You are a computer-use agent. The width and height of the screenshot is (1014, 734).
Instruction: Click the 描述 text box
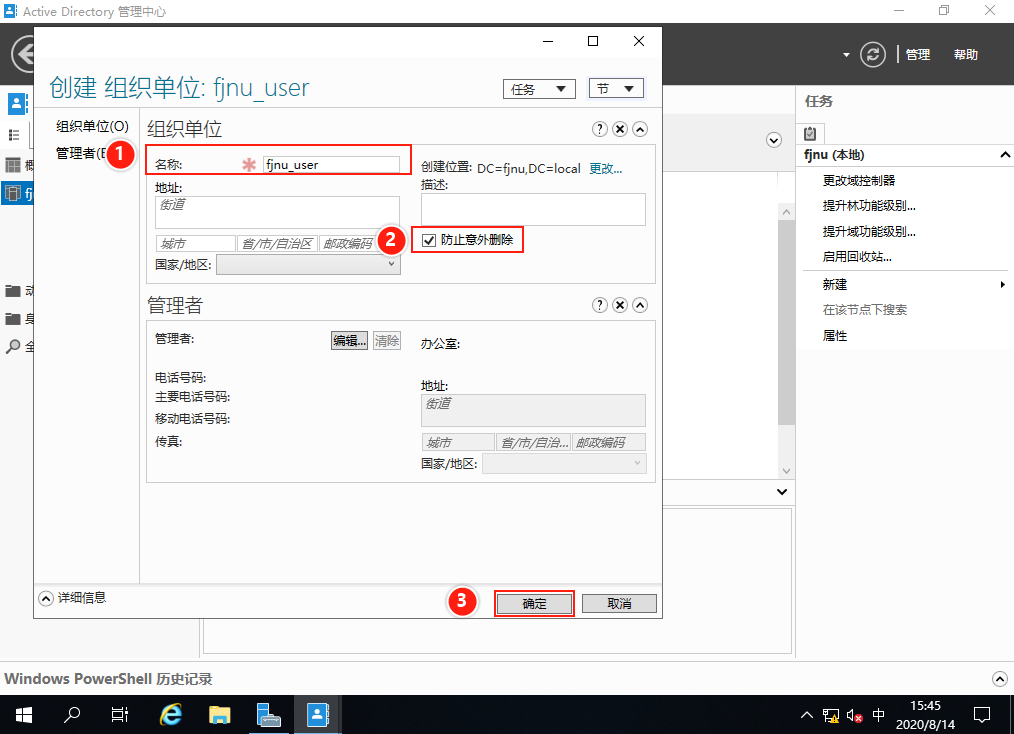(533, 210)
